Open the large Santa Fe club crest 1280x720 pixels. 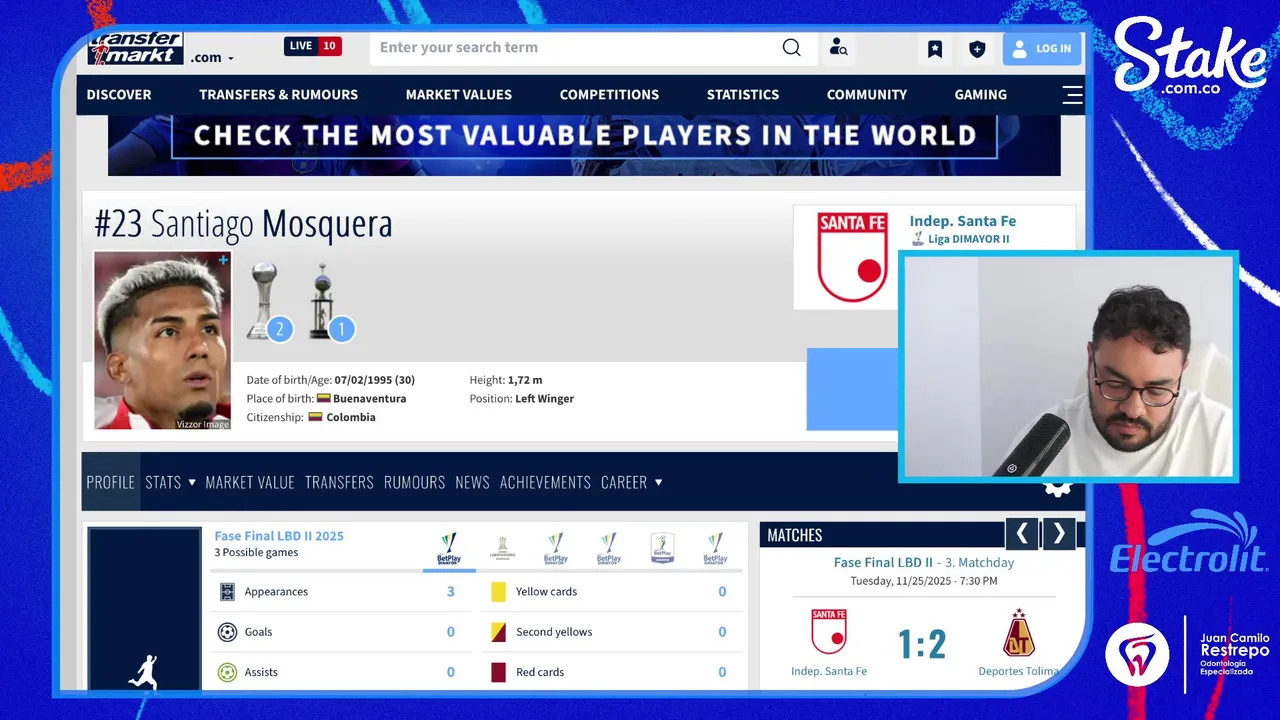(852, 258)
